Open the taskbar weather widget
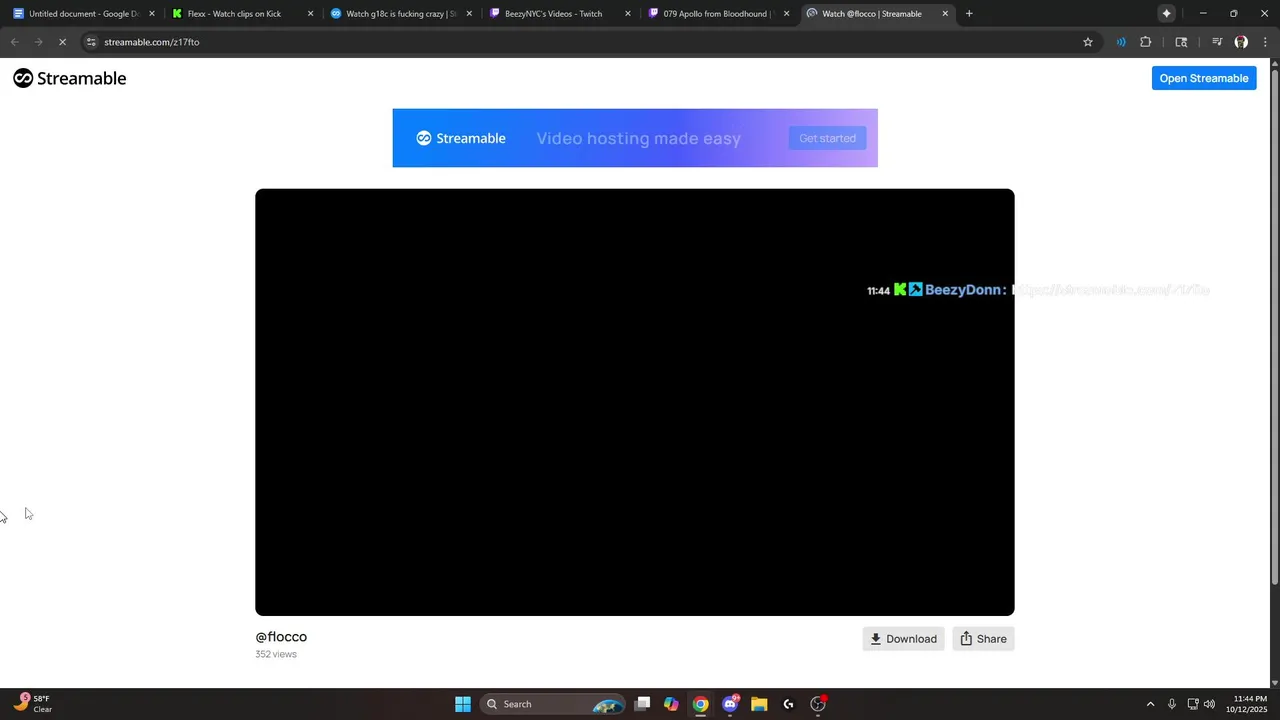 pyautogui.click(x=33, y=704)
